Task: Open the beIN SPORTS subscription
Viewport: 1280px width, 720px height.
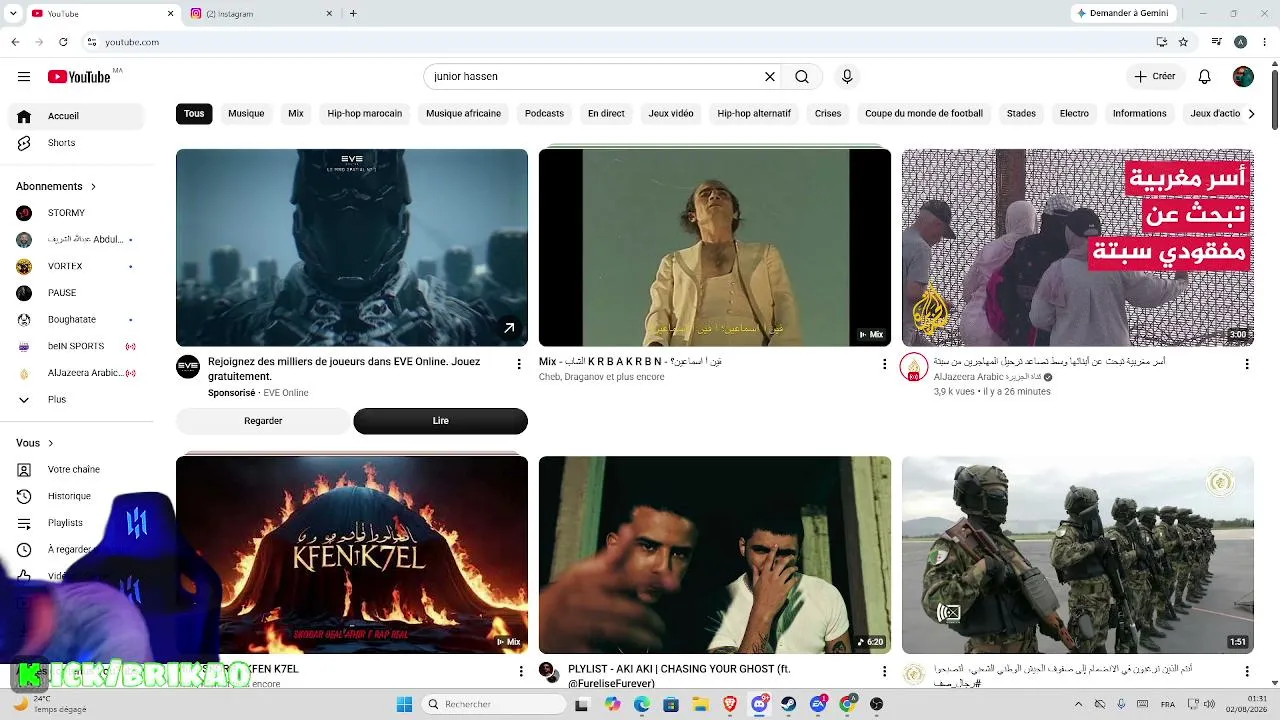Action: click(x=76, y=346)
